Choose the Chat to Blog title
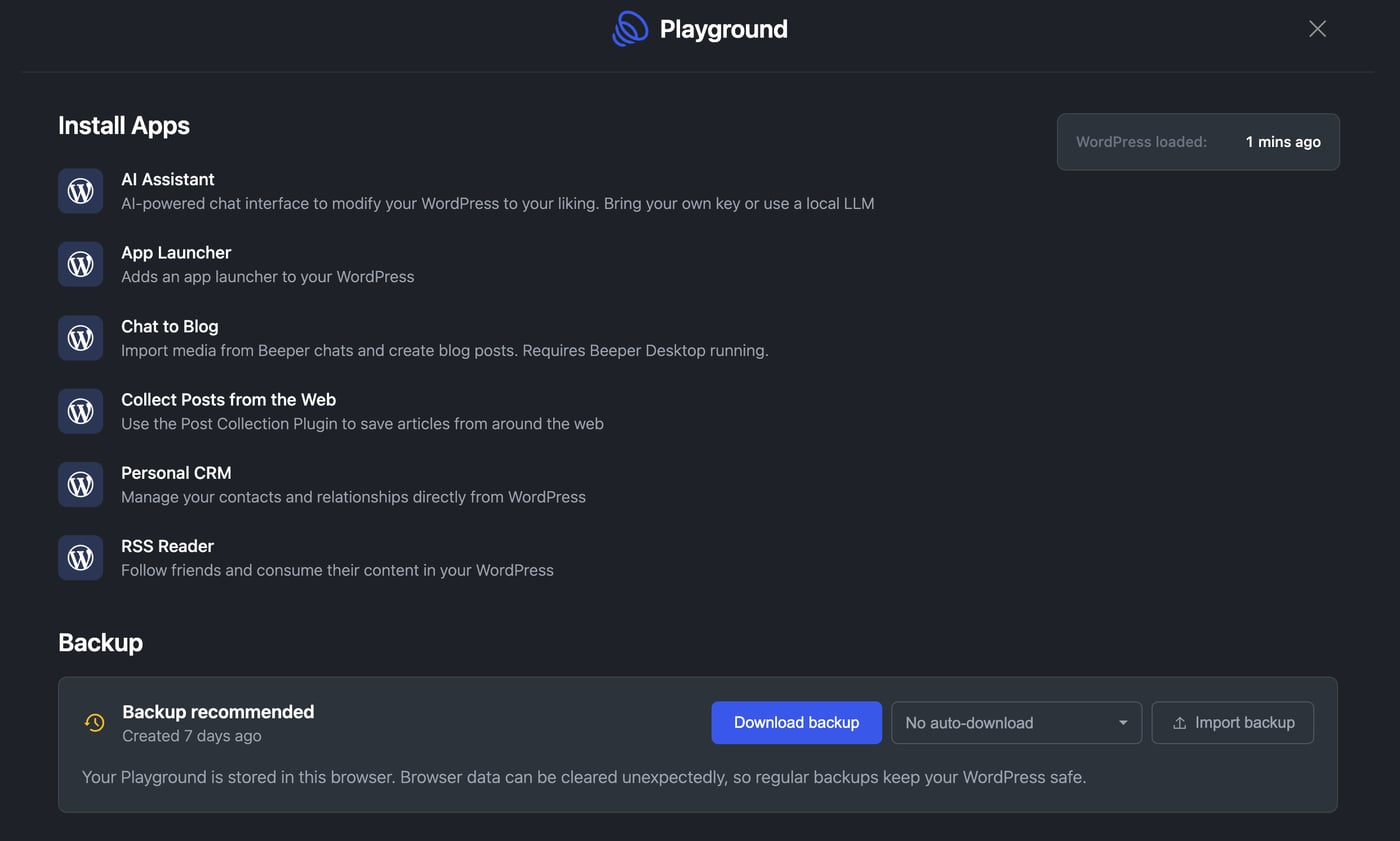The height and width of the screenshot is (841, 1400). (x=170, y=327)
